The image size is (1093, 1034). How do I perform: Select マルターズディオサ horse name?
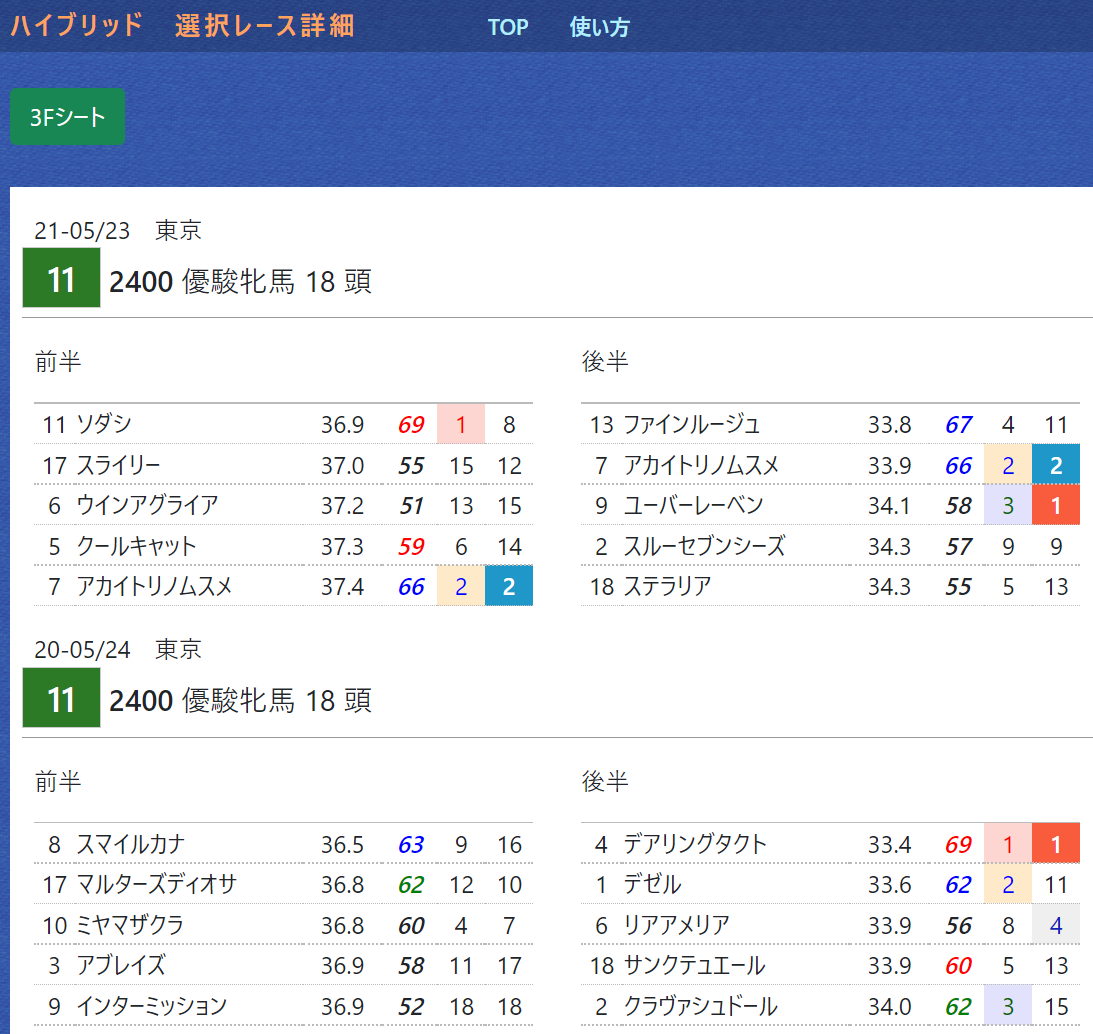pyautogui.click(x=157, y=884)
